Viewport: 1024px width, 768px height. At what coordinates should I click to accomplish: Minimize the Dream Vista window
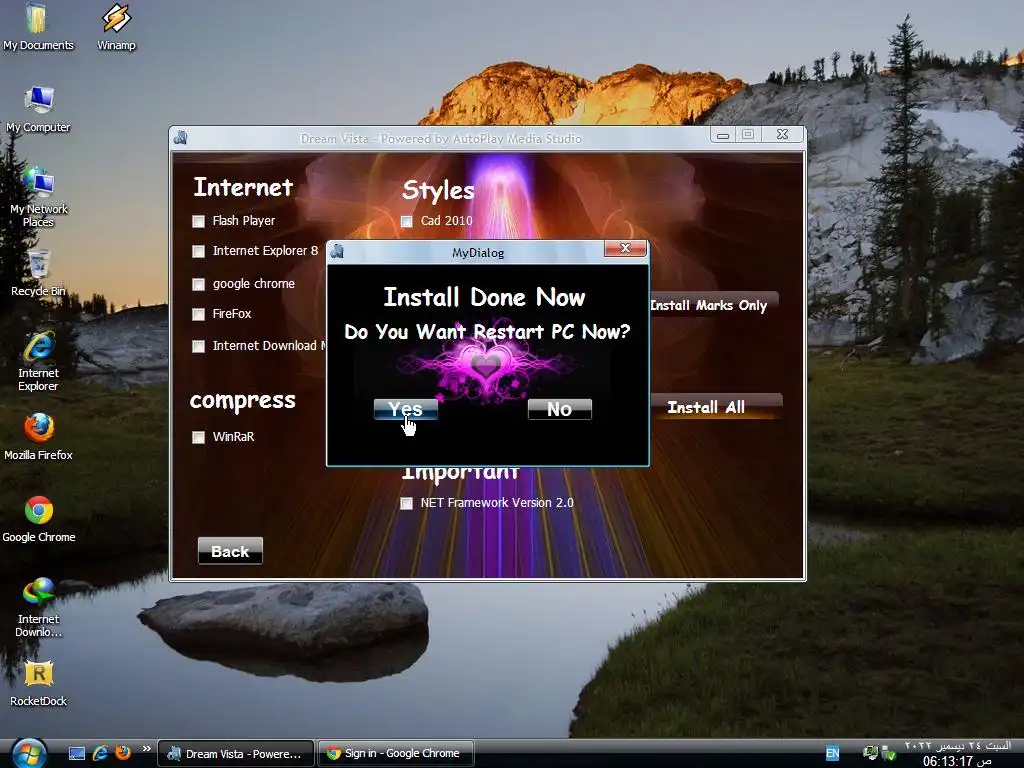tap(723, 135)
